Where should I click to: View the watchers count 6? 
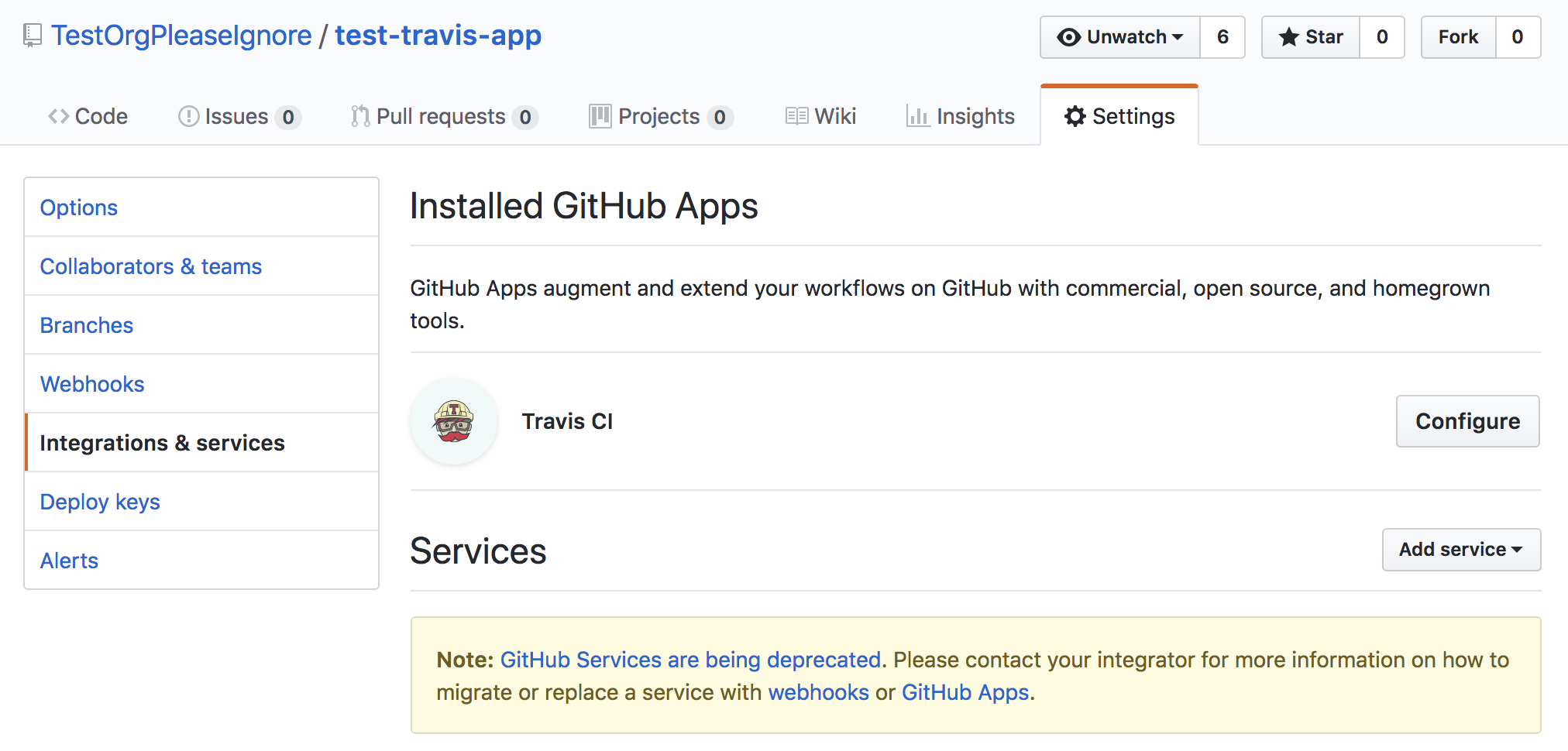click(x=1222, y=37)
